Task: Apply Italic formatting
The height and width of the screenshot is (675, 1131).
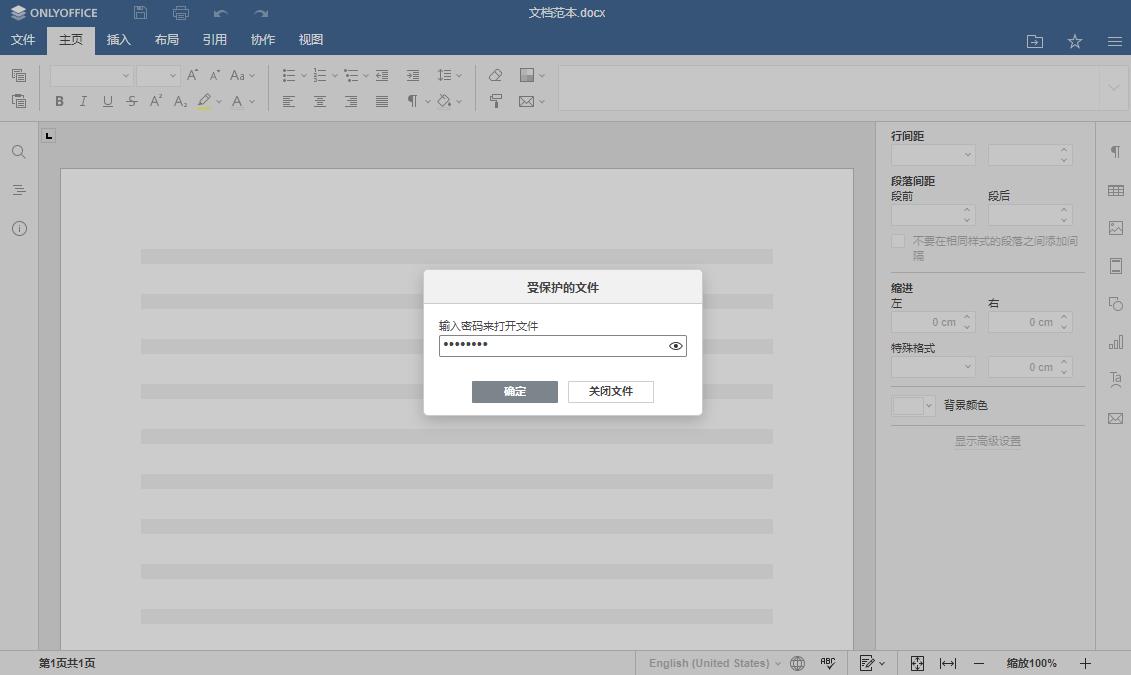Action: pos(83,102)
